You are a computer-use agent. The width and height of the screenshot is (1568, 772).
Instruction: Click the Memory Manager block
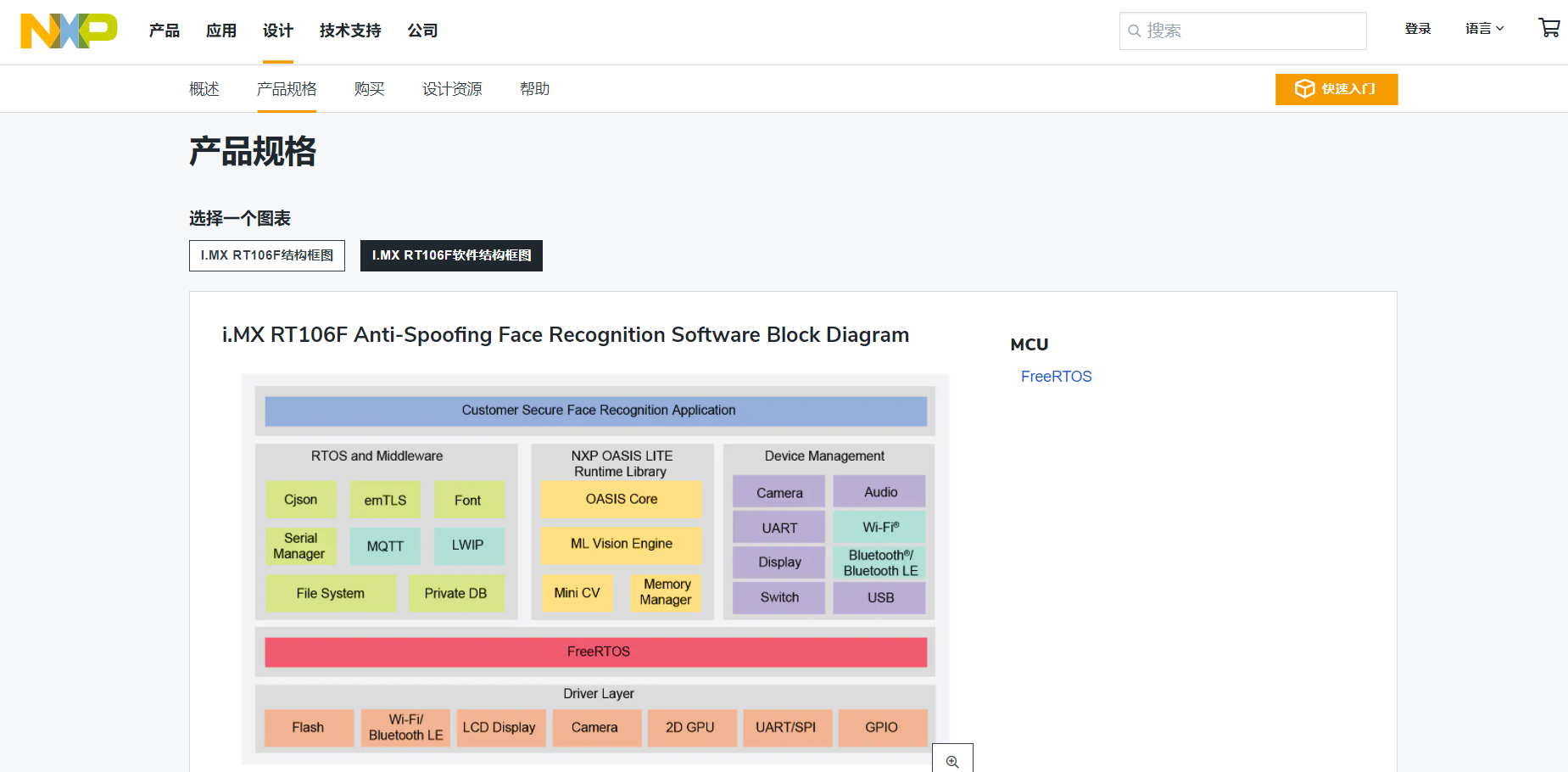pos(666,592)
